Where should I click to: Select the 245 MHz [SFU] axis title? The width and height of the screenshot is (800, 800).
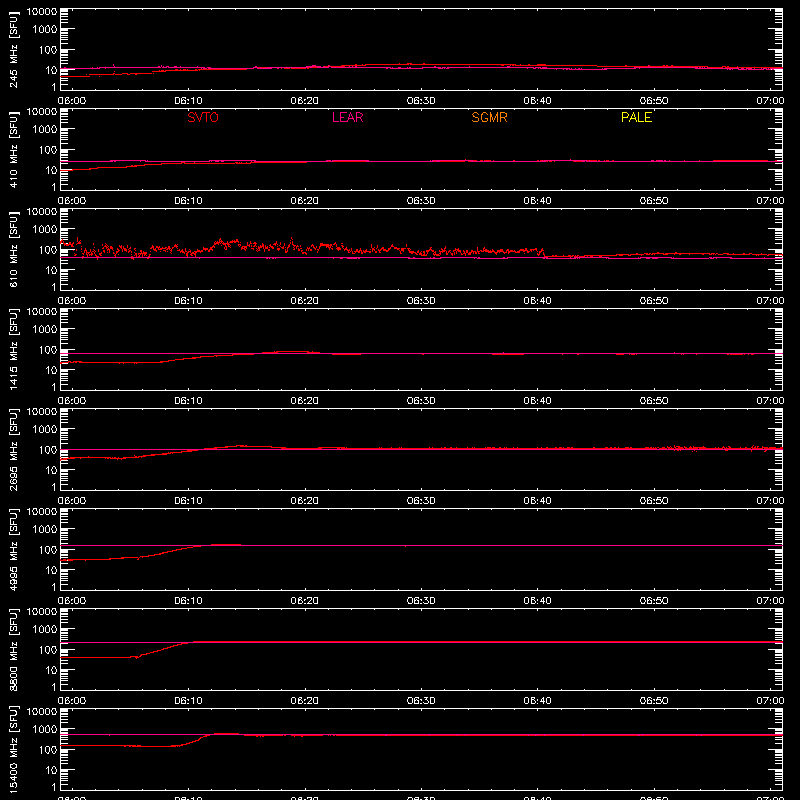click(x=14, y=49)
